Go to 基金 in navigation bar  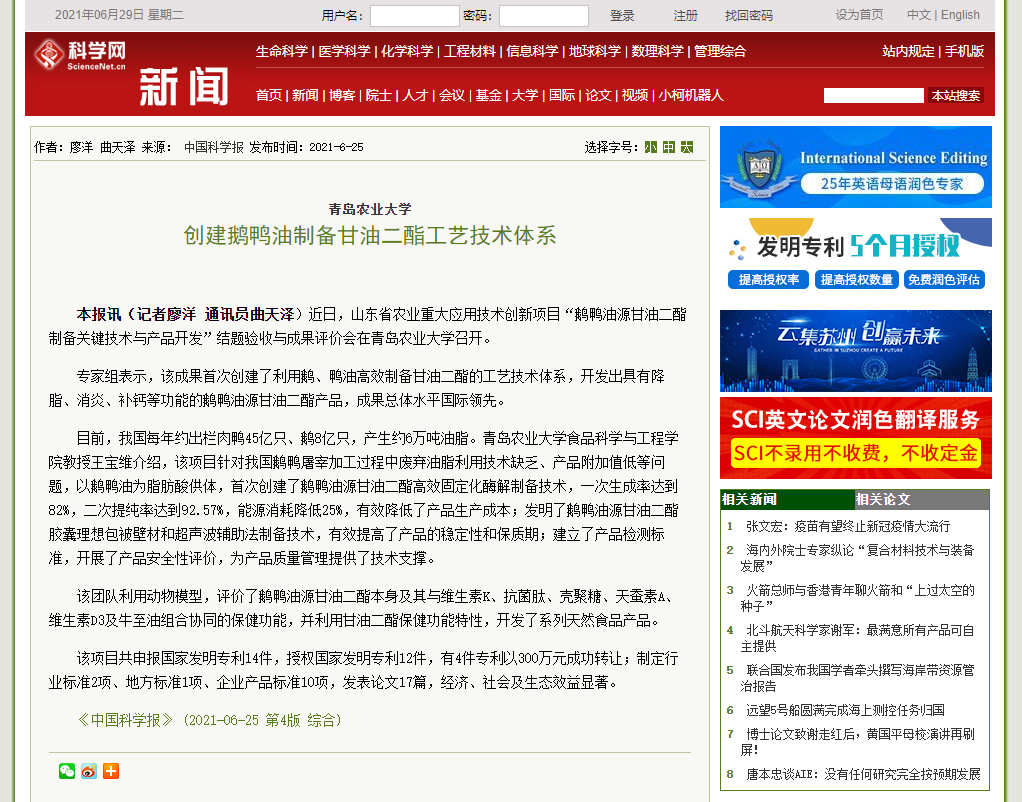click(488, 95)
